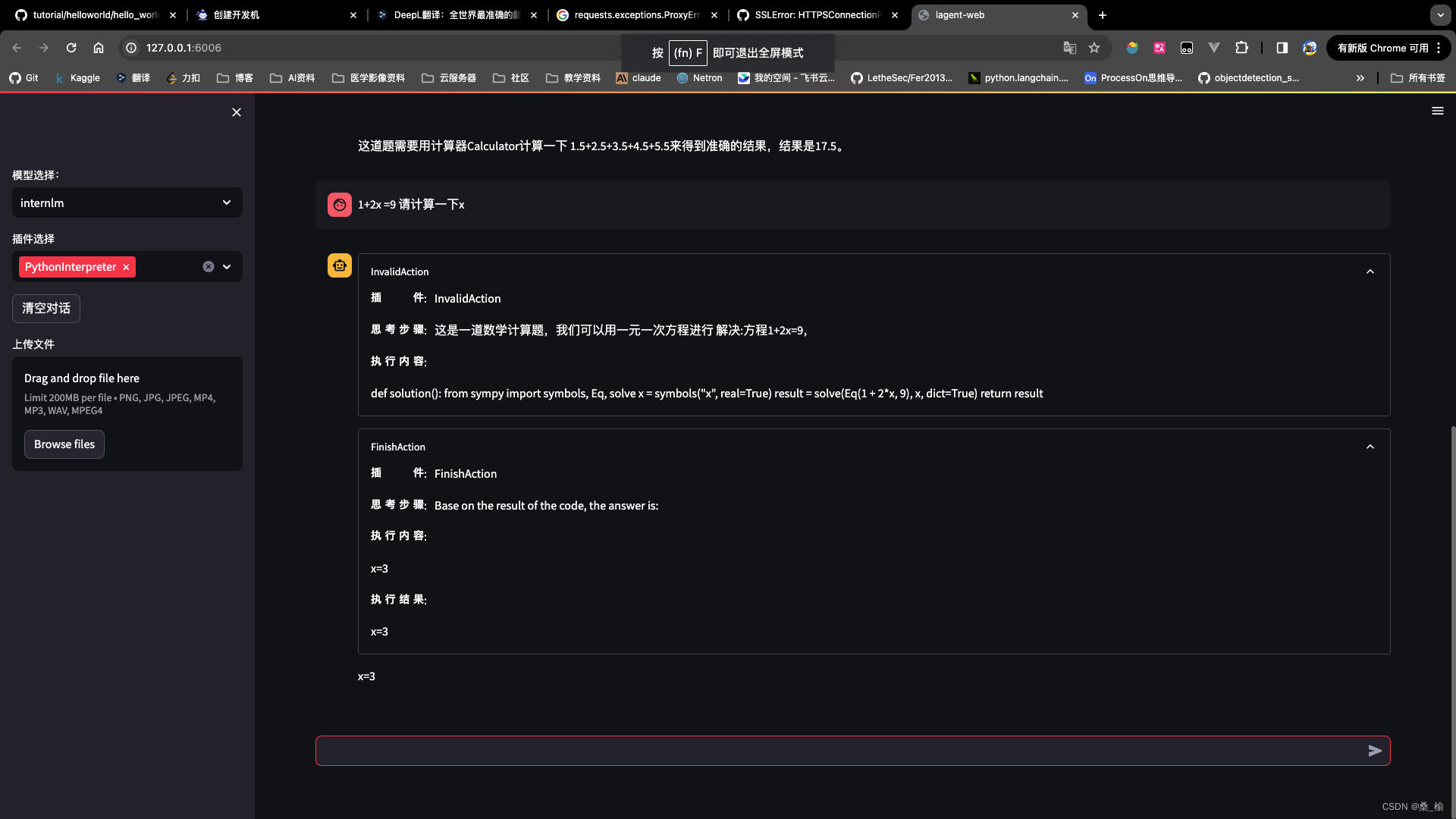Viewport: 1456px width, 819px height.
Task: Click the 清空对话 button
Action: [46, 309]
